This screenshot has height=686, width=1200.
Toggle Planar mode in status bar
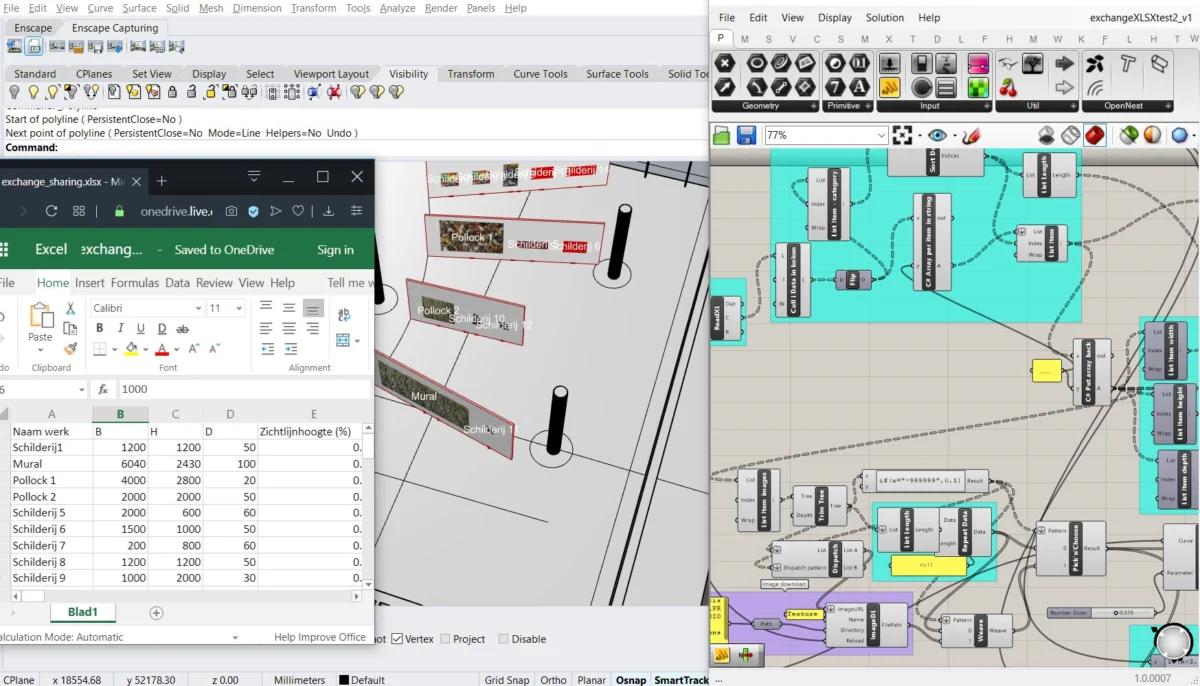591,680
